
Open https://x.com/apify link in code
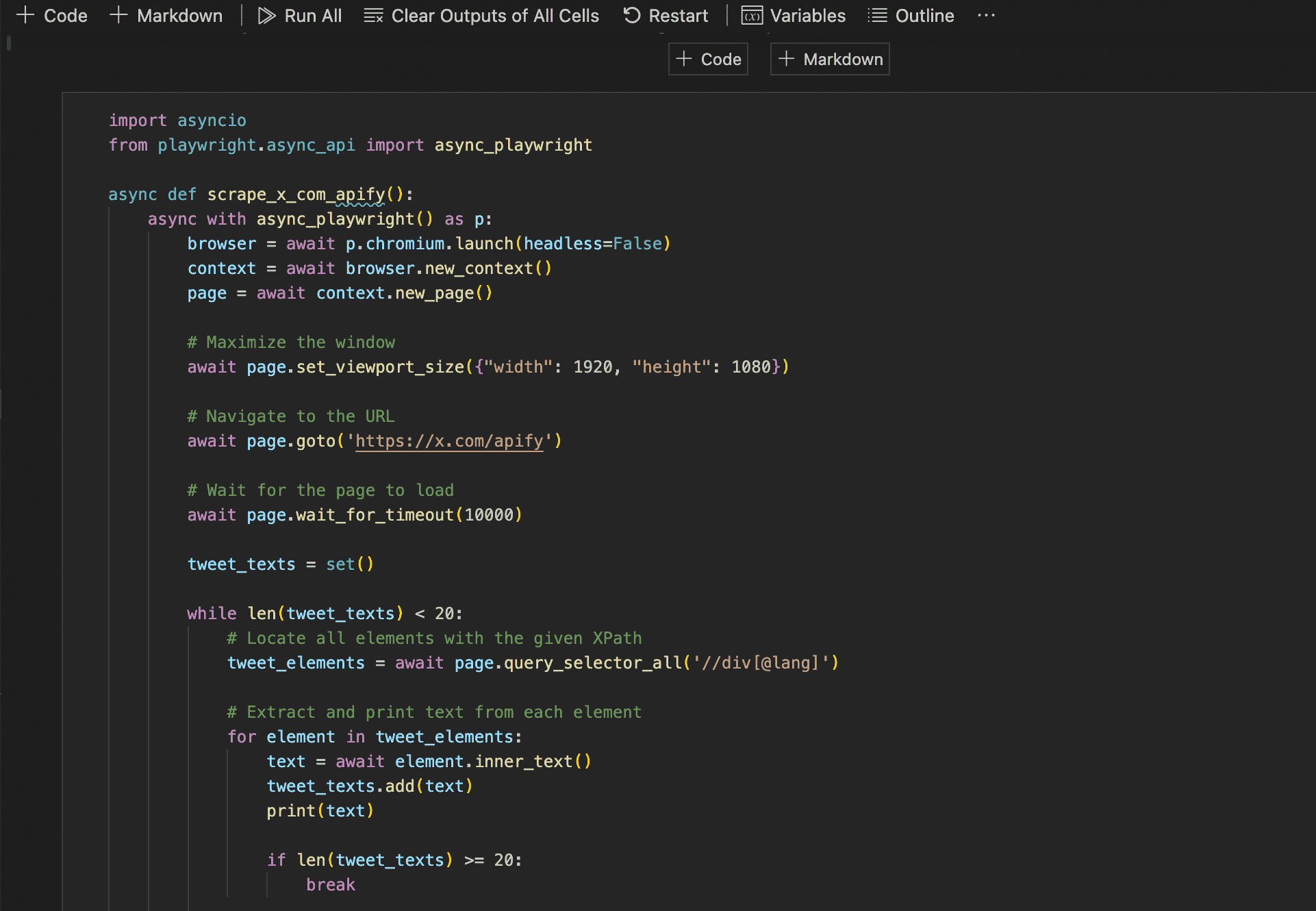[449, 441]
